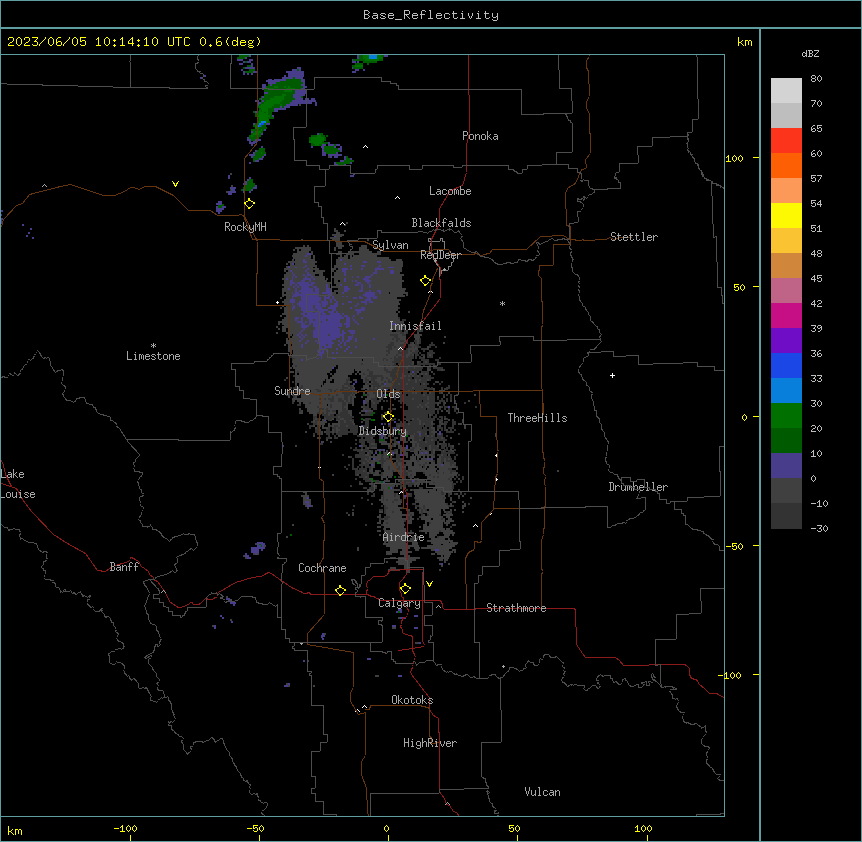Select the yellow diamond marker below Olds

(x=389, y=417)
